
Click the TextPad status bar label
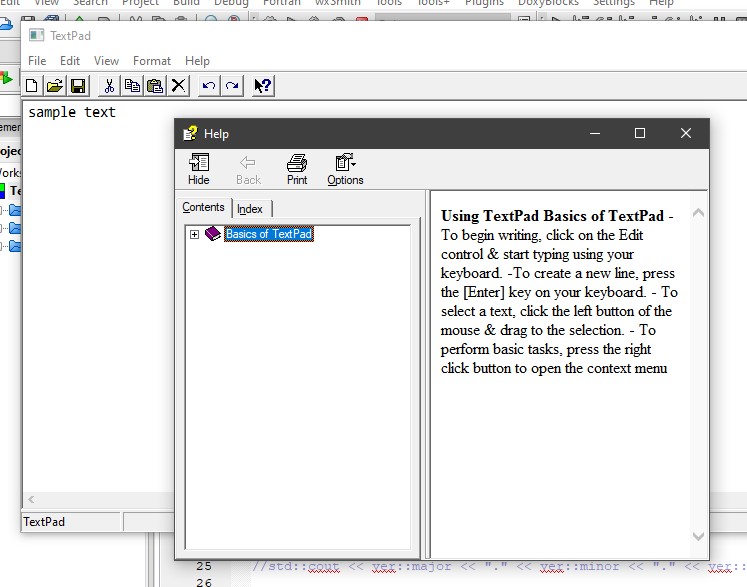pyautogui.click(x=44, y=522)
